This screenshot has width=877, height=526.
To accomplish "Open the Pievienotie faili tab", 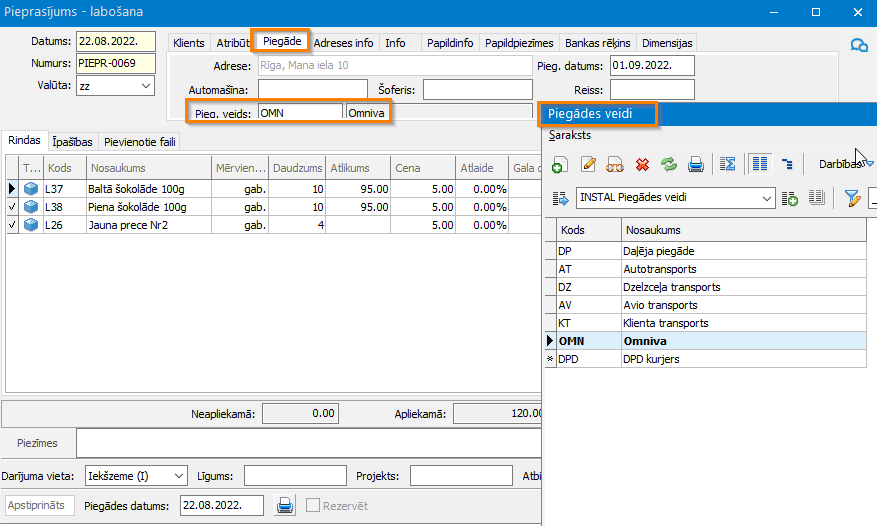I will click(140, 142).
